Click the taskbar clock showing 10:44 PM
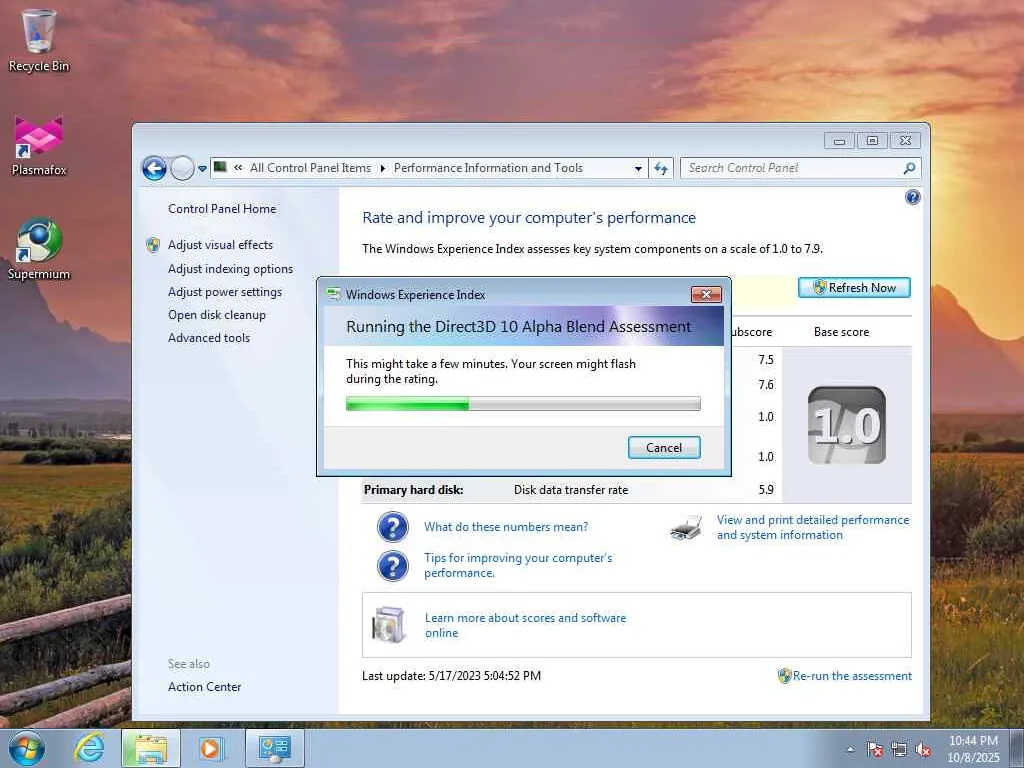The width and height of the screenshot is (1024, 768). point(973,749)
